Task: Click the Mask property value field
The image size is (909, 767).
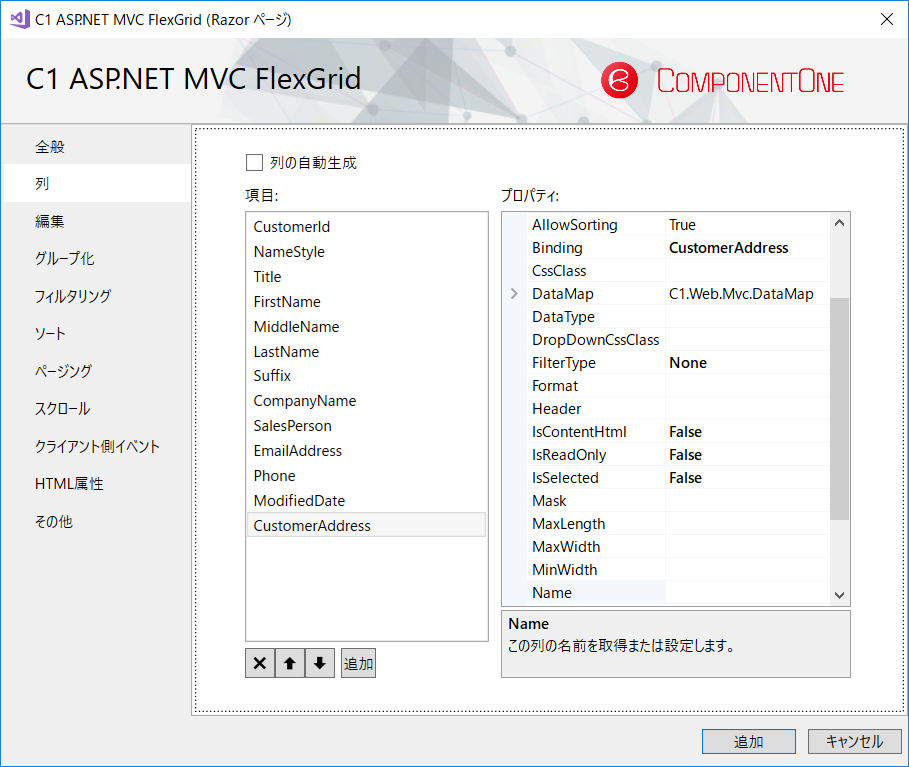Action: click(747, 501)
